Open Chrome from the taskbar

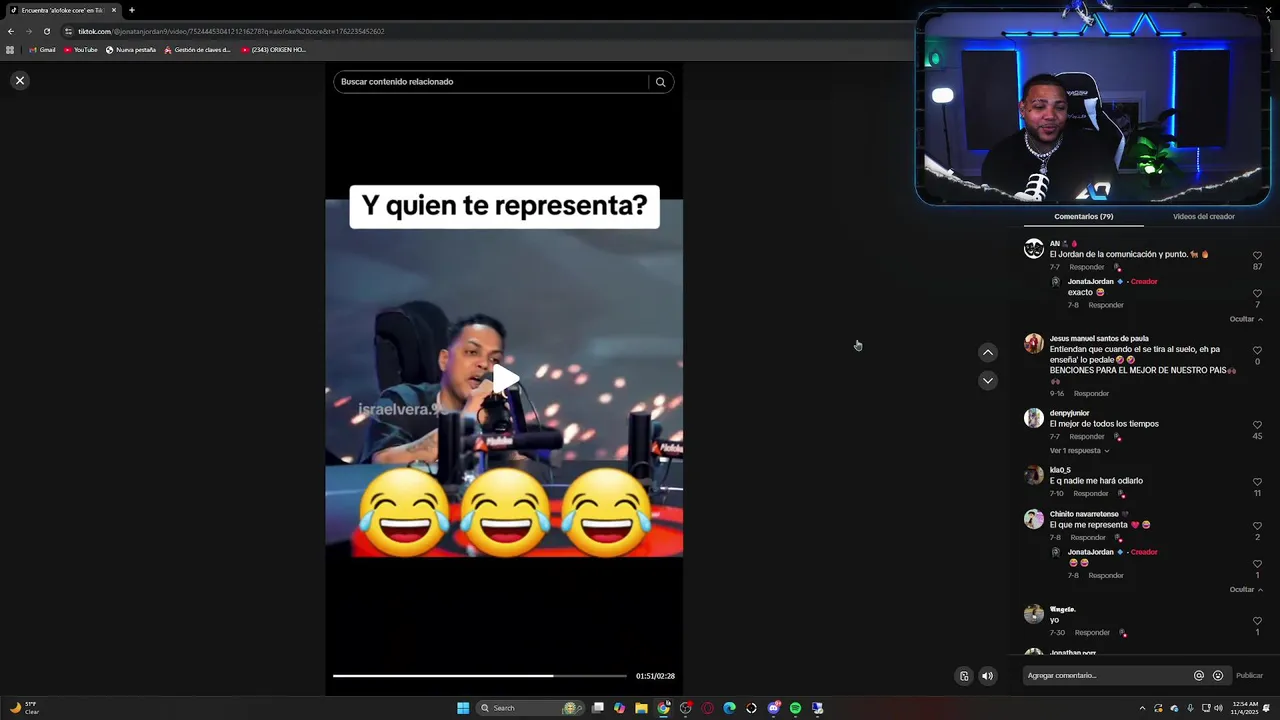[663, 708]
